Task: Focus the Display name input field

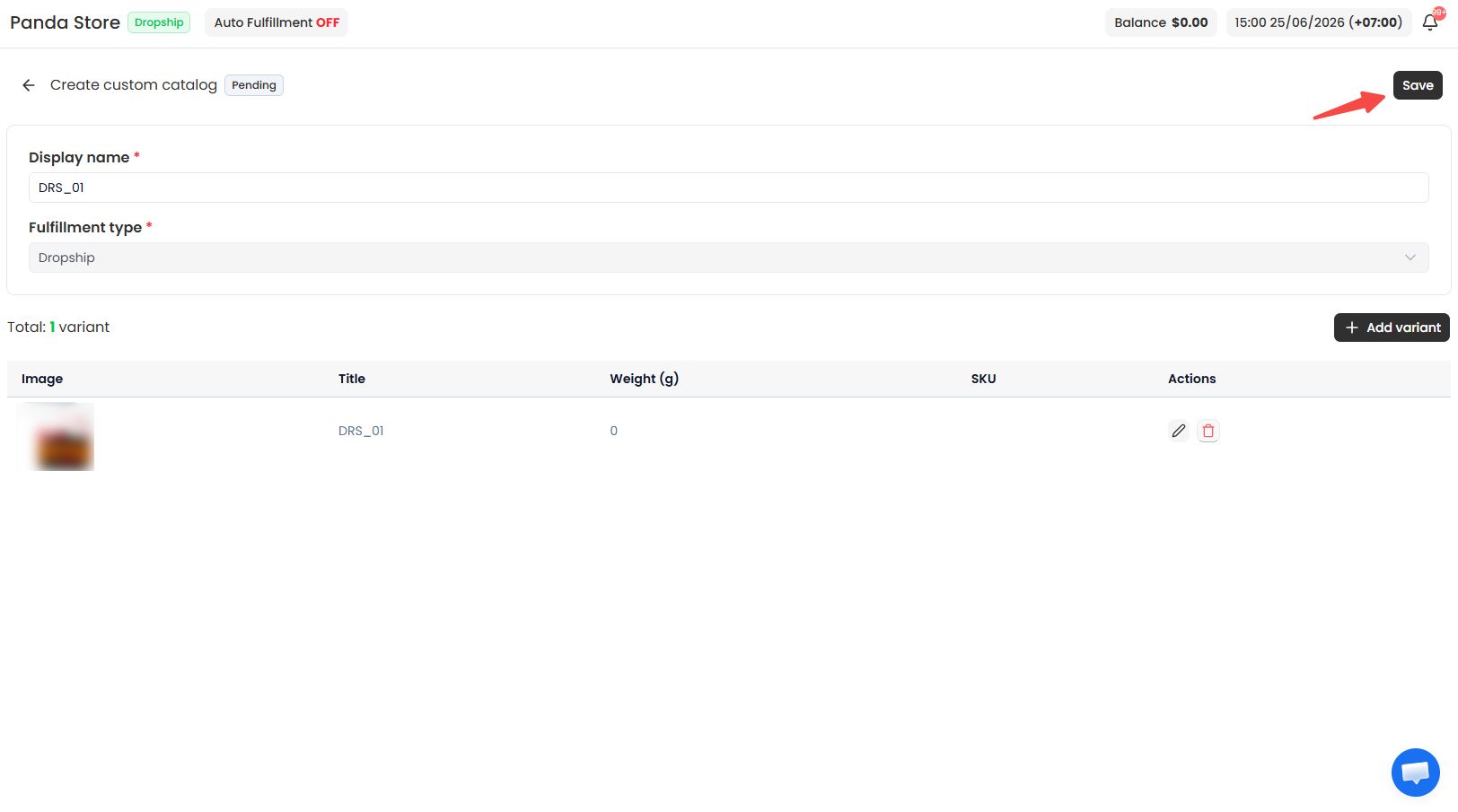Action: point(729,188)
